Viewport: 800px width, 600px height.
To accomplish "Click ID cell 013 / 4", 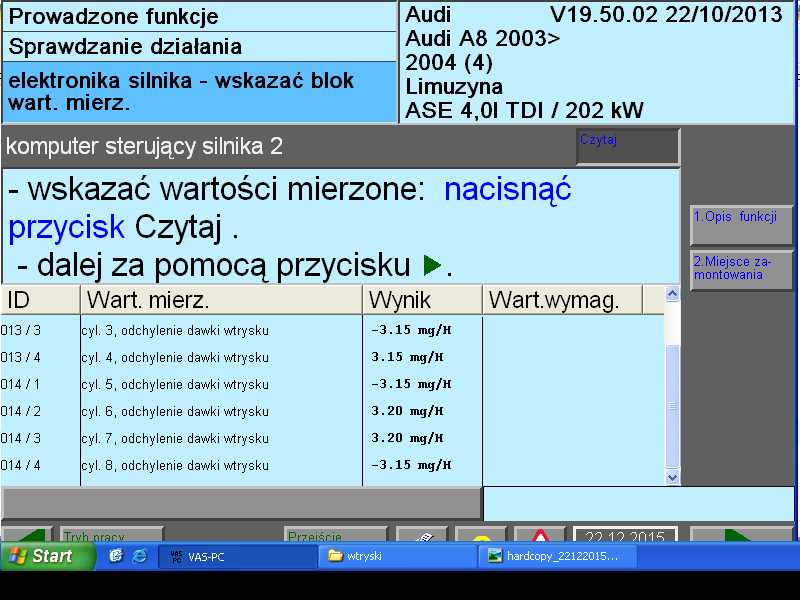I will click(x=20, y=357).
